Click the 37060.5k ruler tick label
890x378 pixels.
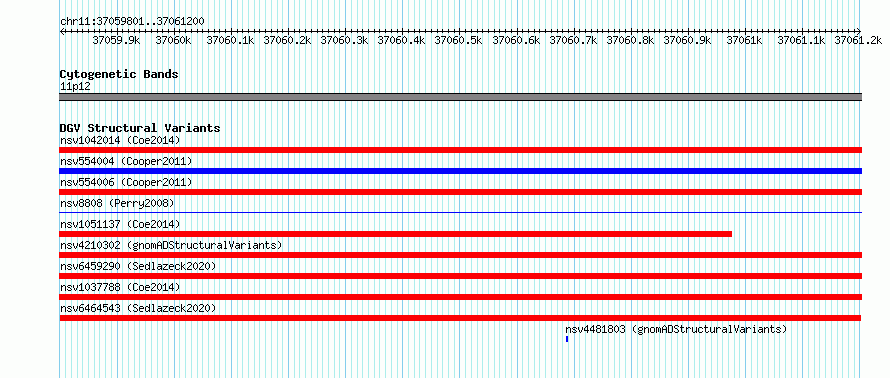pos(459,40)
